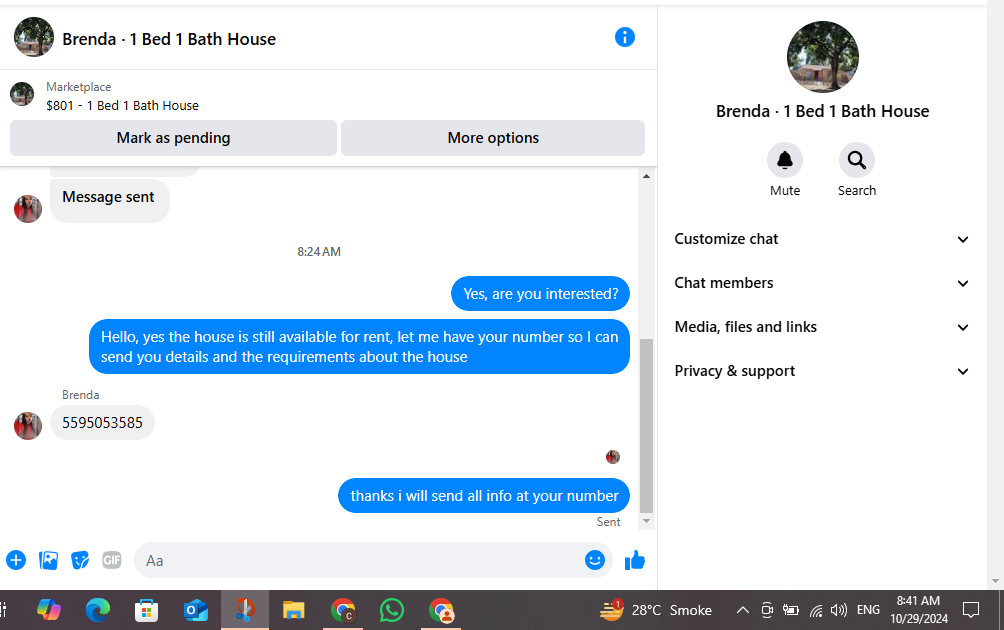Open the Marketplace listing thumbnail
Viewport: 1004px width, 630px height.
pos(22,94)
